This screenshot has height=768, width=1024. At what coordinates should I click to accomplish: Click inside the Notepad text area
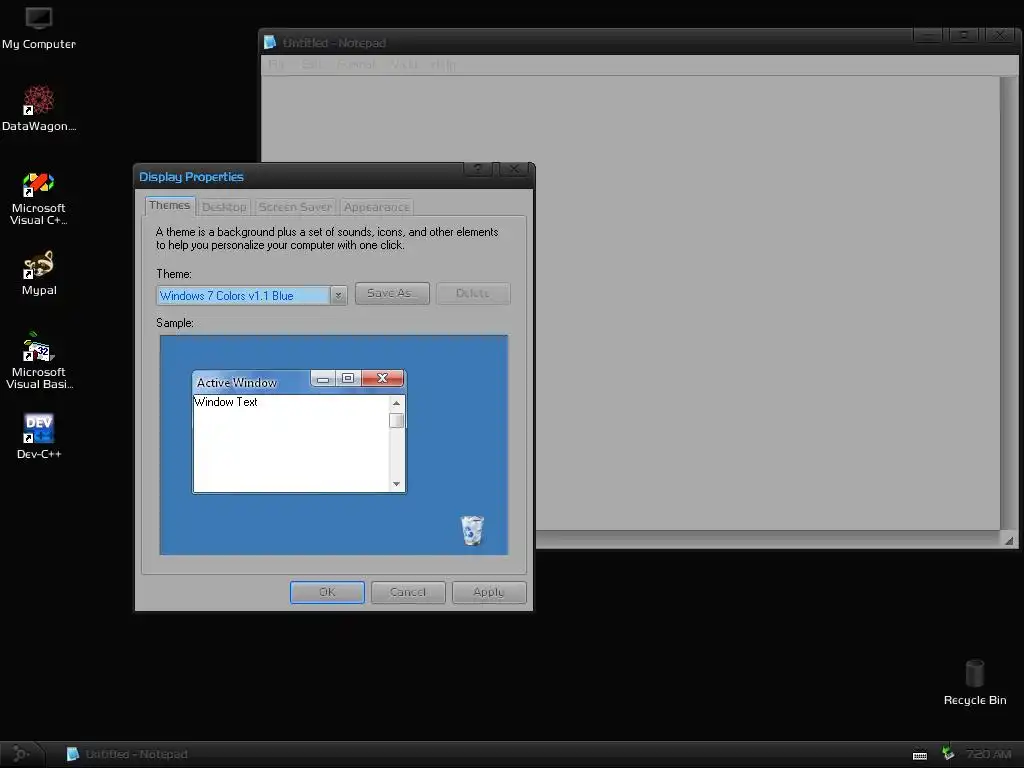point(631,303)
